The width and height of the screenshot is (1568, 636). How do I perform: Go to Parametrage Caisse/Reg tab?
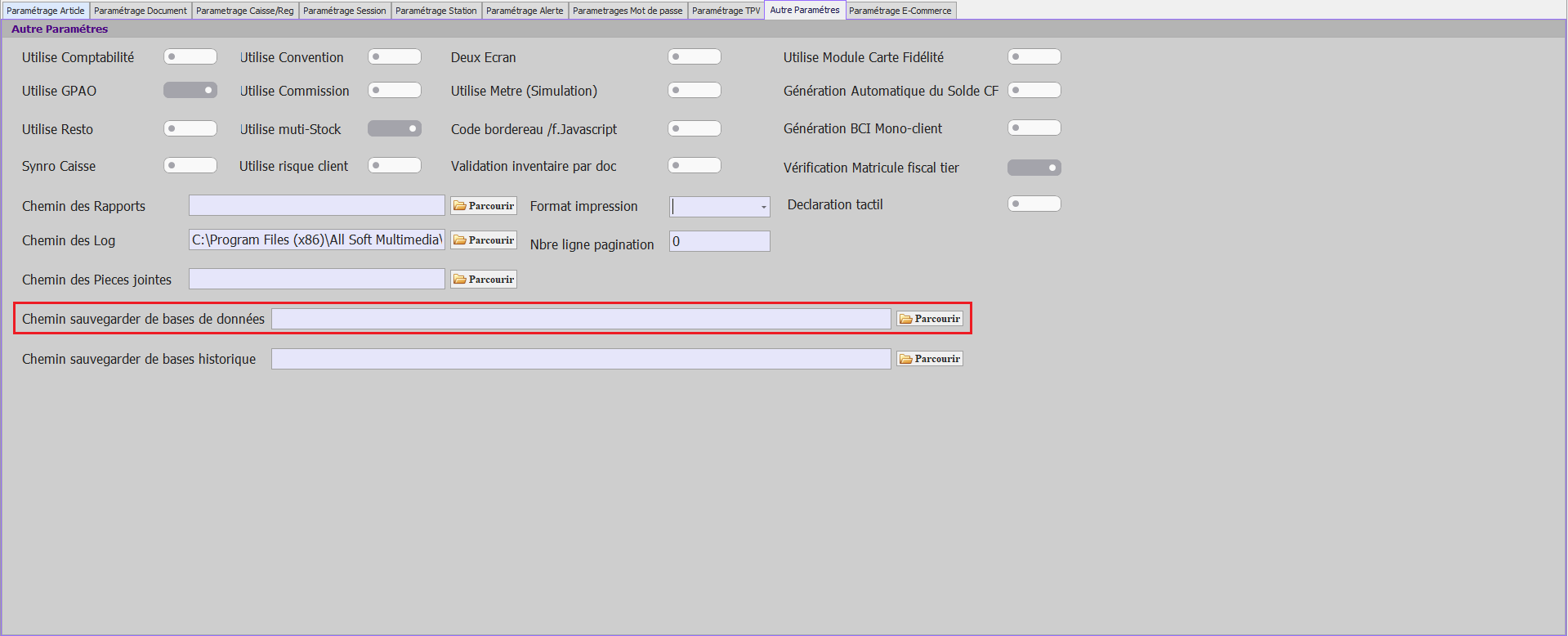pyautogui.click(x=245, y=11)
